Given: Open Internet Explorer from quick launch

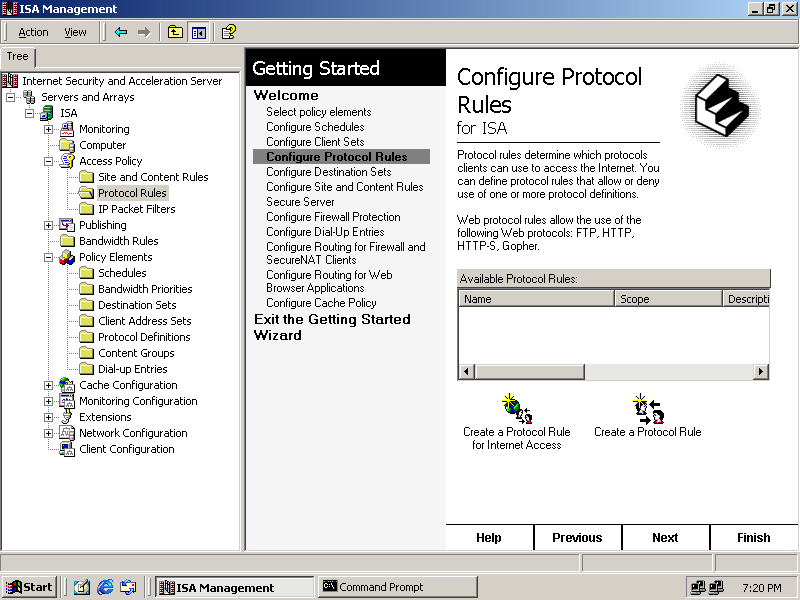Looking at the screenshot, I should (105, 587).
